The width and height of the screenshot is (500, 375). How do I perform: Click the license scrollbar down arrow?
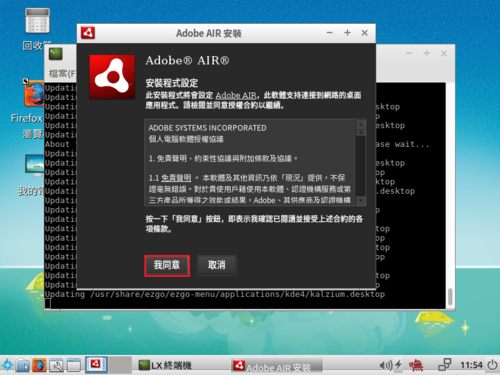click(360, 200)
